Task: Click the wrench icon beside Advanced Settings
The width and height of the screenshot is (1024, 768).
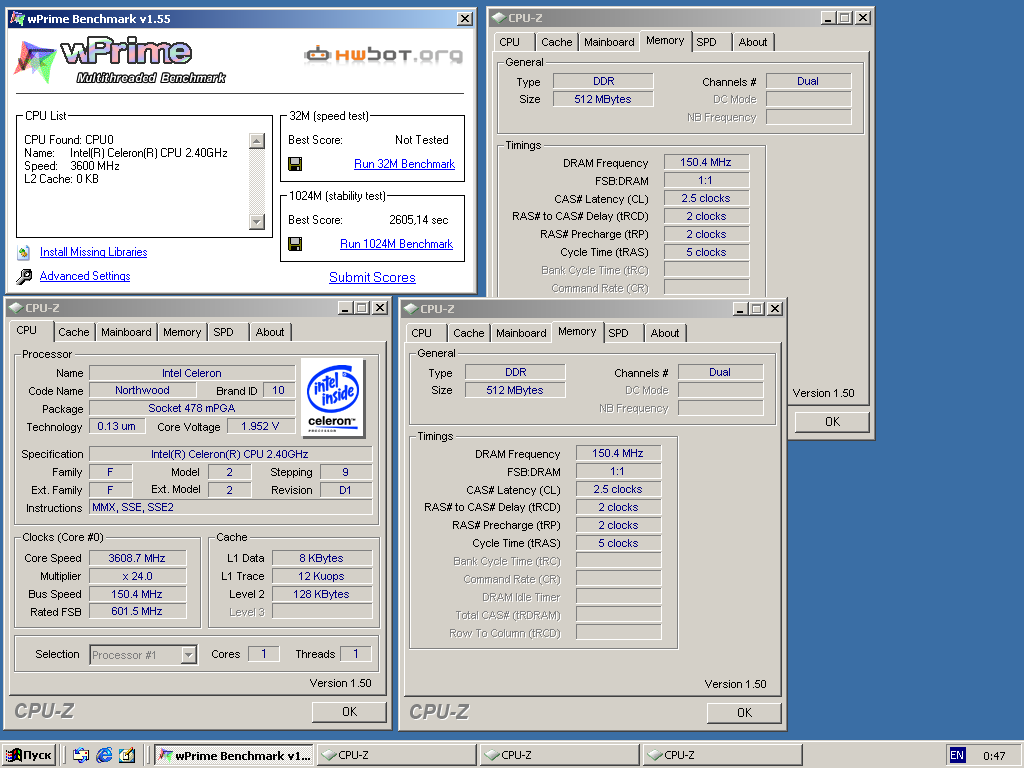Action: tap(24, 276)
